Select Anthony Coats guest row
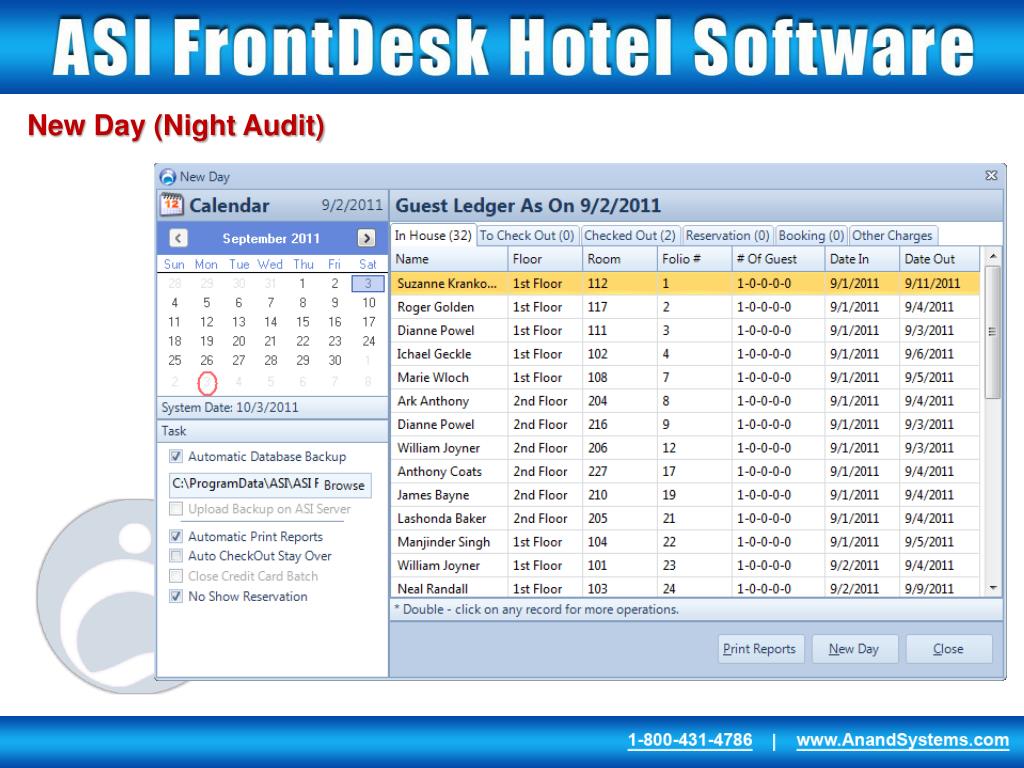 point(685,472)
